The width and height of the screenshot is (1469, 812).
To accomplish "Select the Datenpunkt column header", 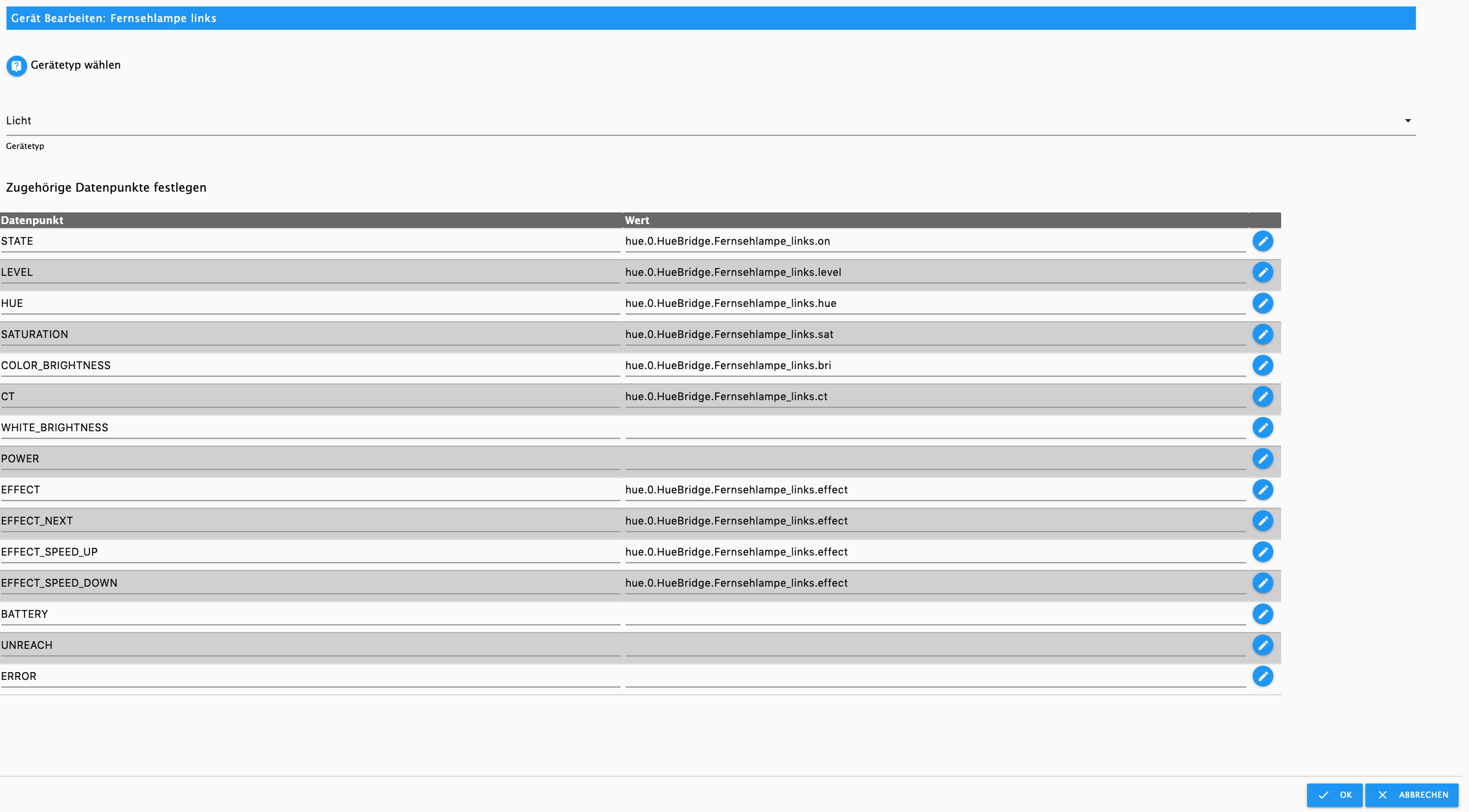I will 311,220.
